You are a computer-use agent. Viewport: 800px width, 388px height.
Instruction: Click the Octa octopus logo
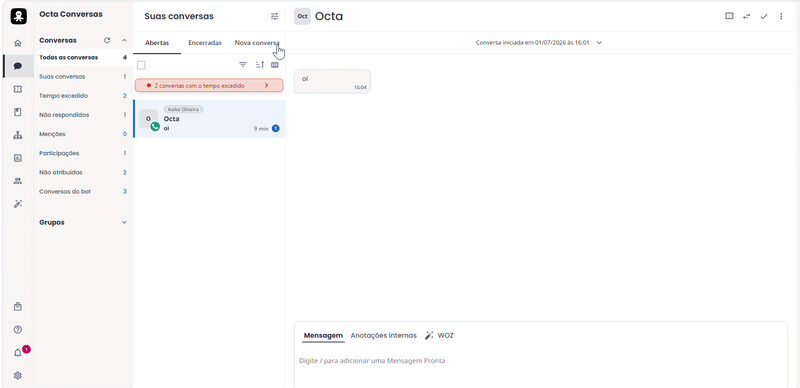click(18, 16)
